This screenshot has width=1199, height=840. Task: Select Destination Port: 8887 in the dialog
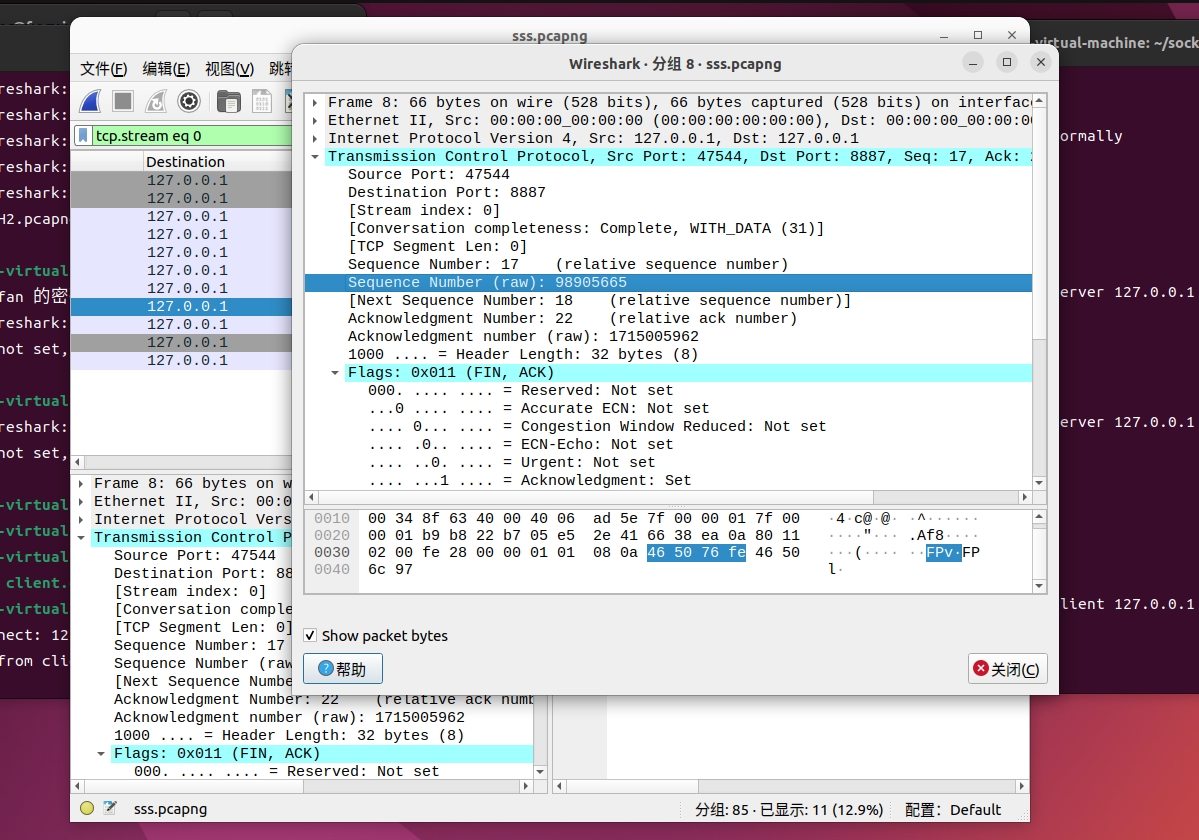[447, 192]
